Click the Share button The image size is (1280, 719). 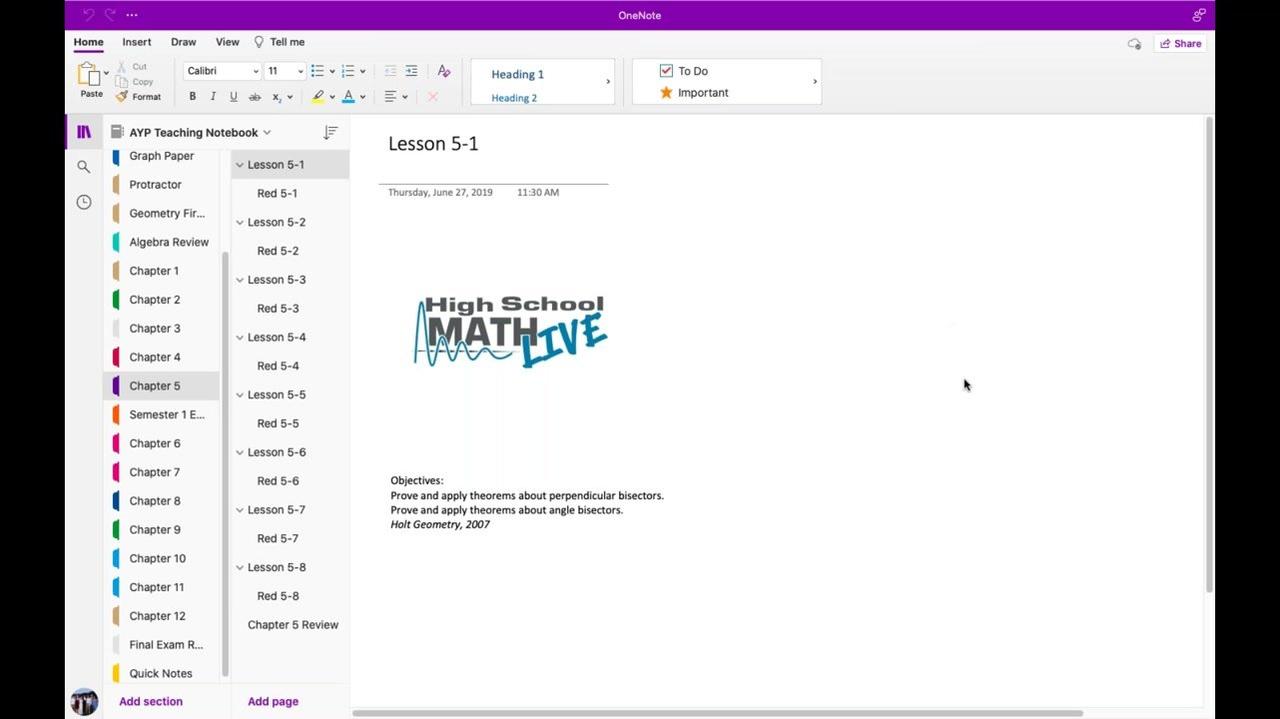[1180, 44]
